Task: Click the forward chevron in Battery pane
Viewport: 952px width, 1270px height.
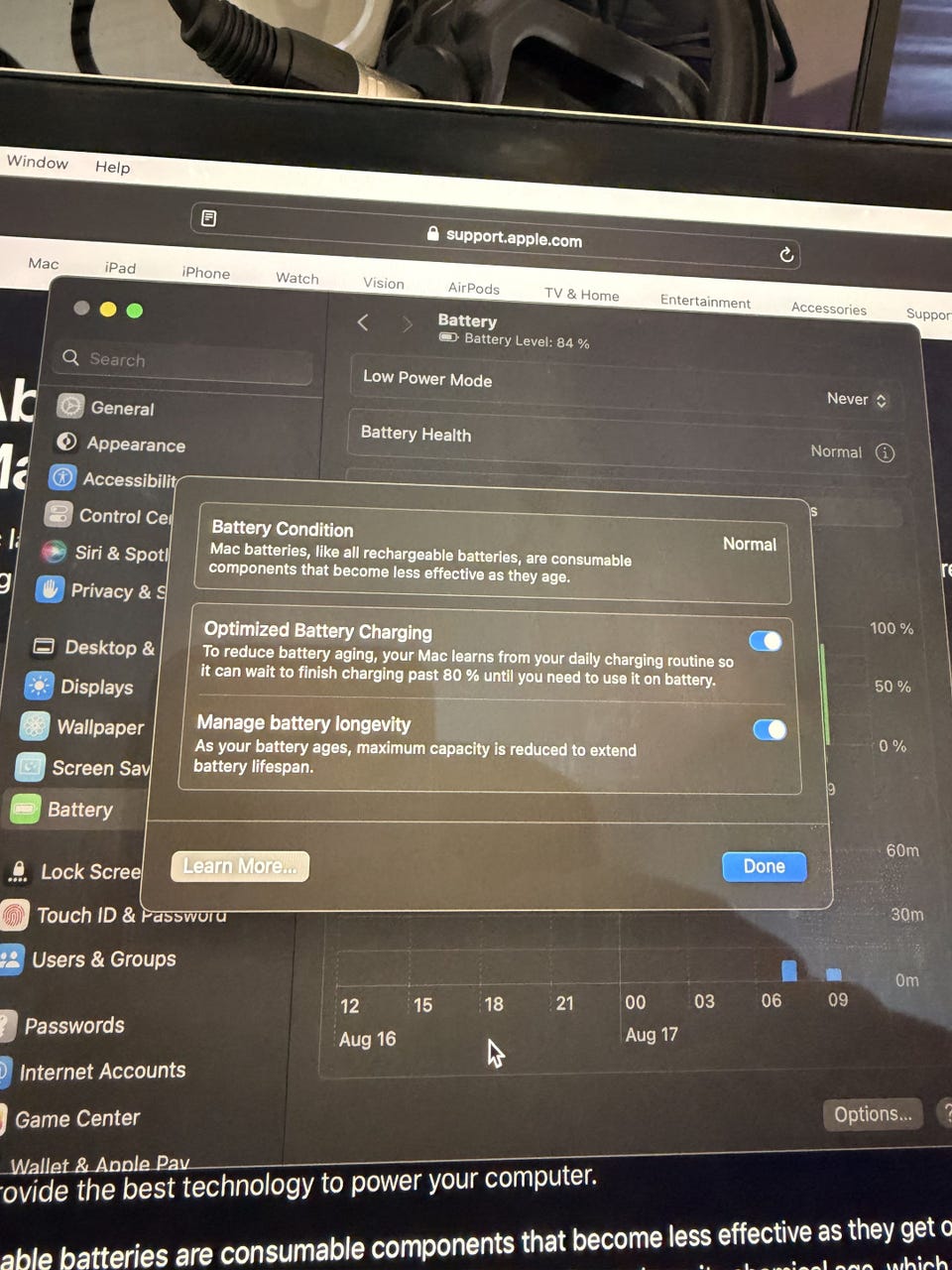Action: tap(407, 323)
